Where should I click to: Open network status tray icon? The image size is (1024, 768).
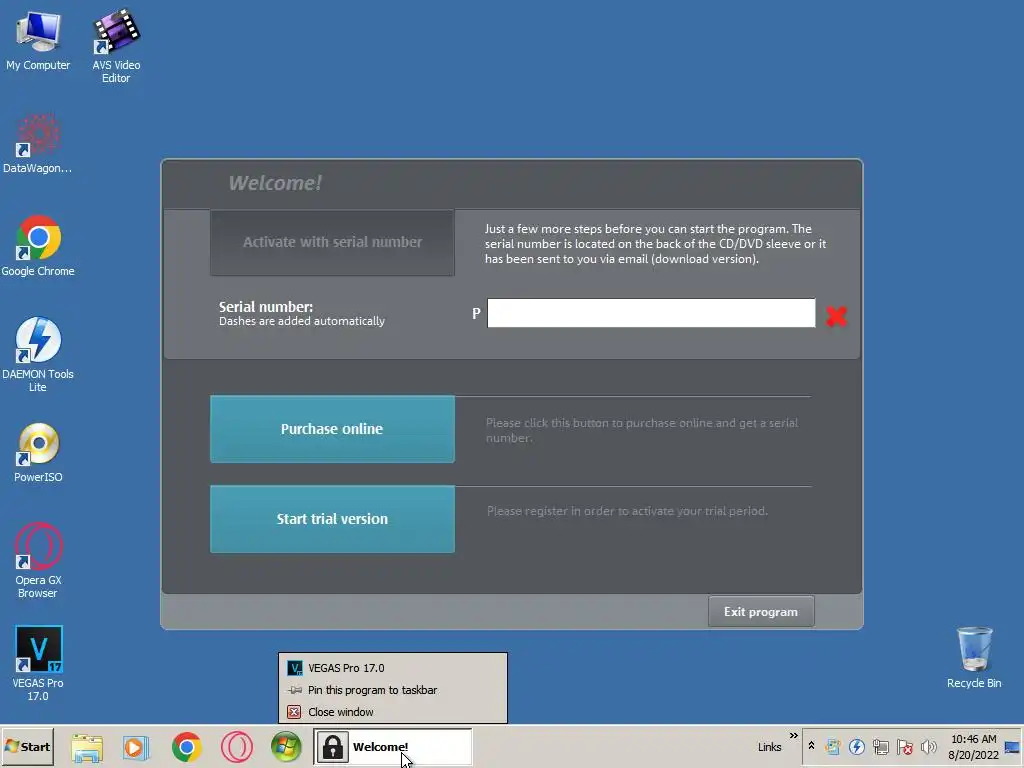click(881, 746)
